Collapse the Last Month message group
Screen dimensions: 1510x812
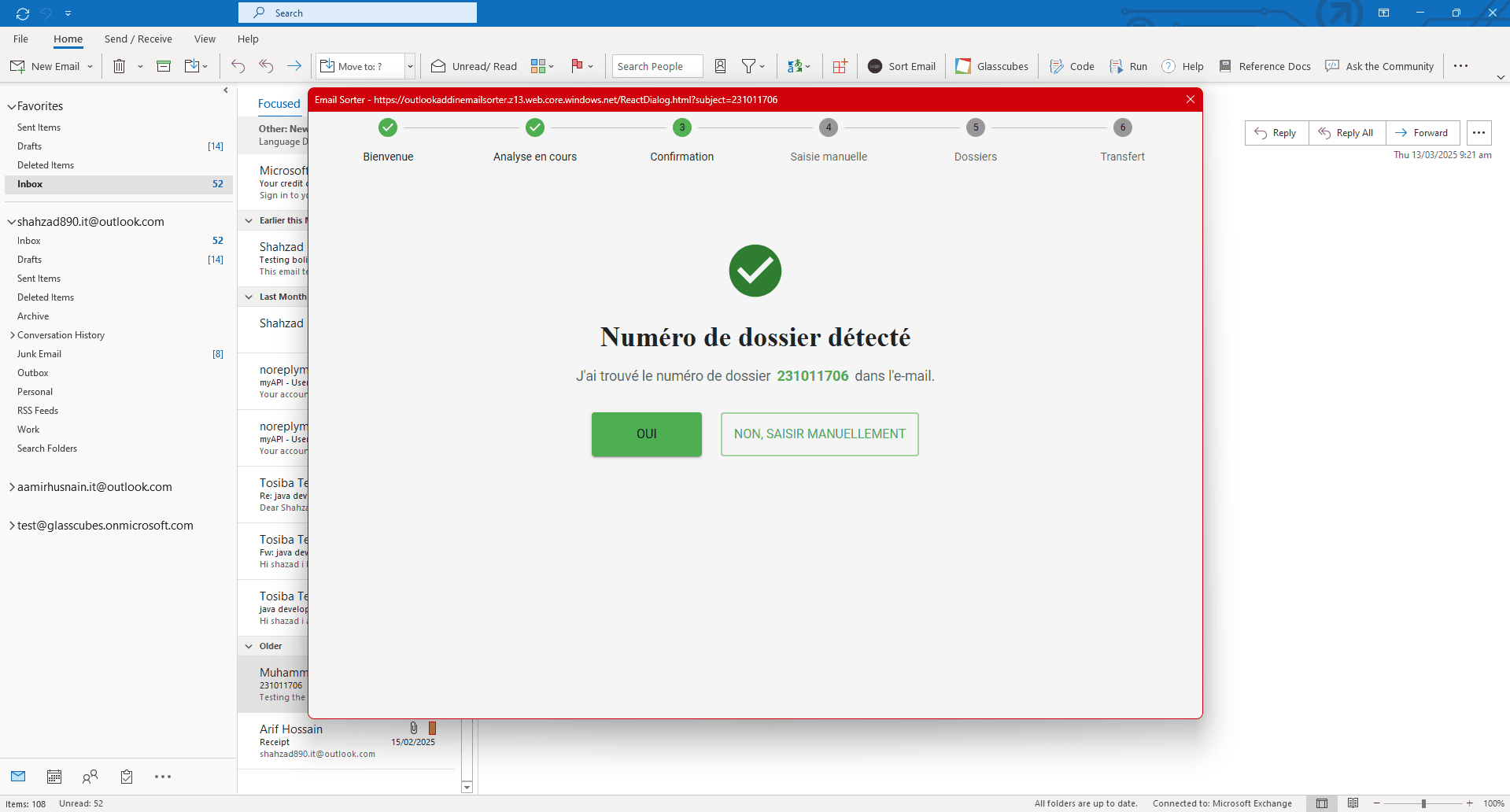(x=249, y=297)
